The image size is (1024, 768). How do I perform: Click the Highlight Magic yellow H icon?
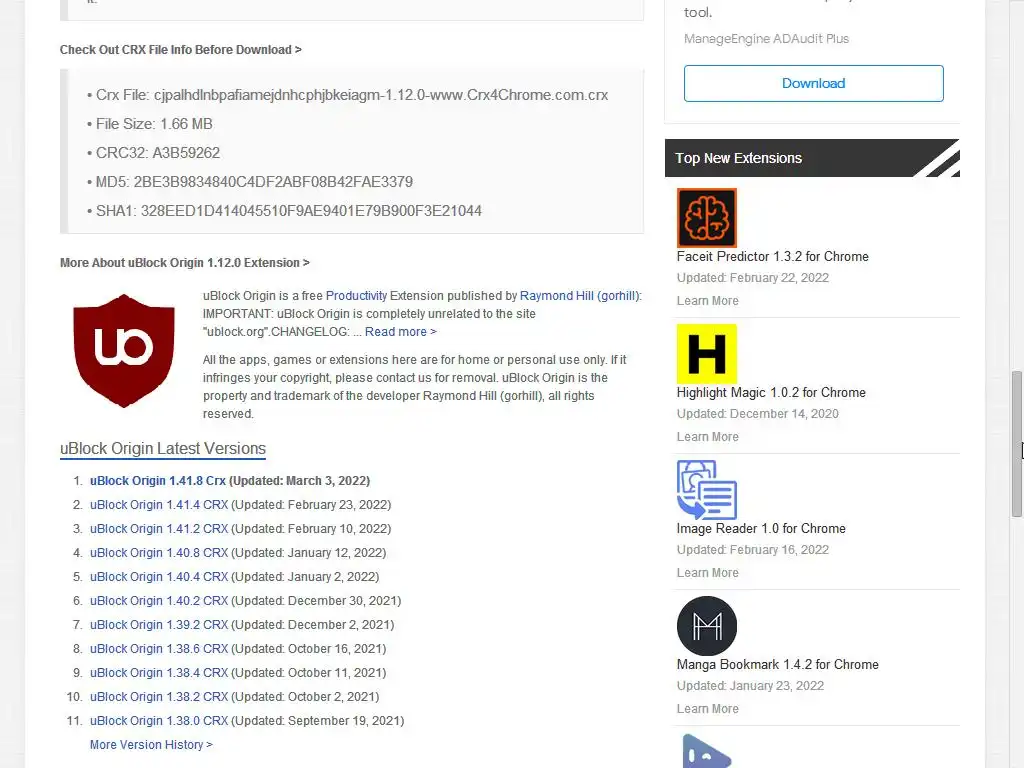click(707, 353)
